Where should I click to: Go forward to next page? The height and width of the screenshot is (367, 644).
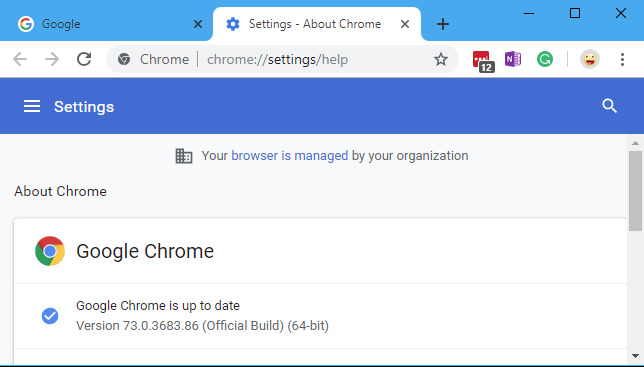52,60
